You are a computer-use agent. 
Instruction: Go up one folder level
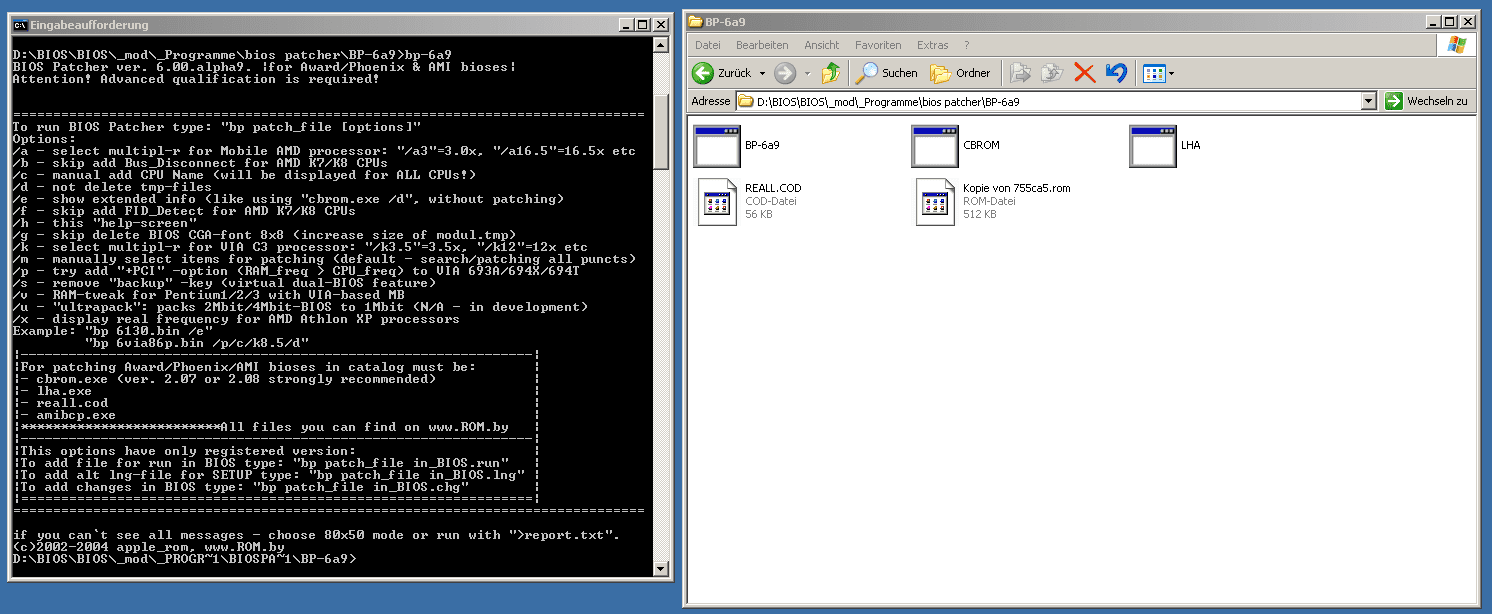[x=830, y=73]
